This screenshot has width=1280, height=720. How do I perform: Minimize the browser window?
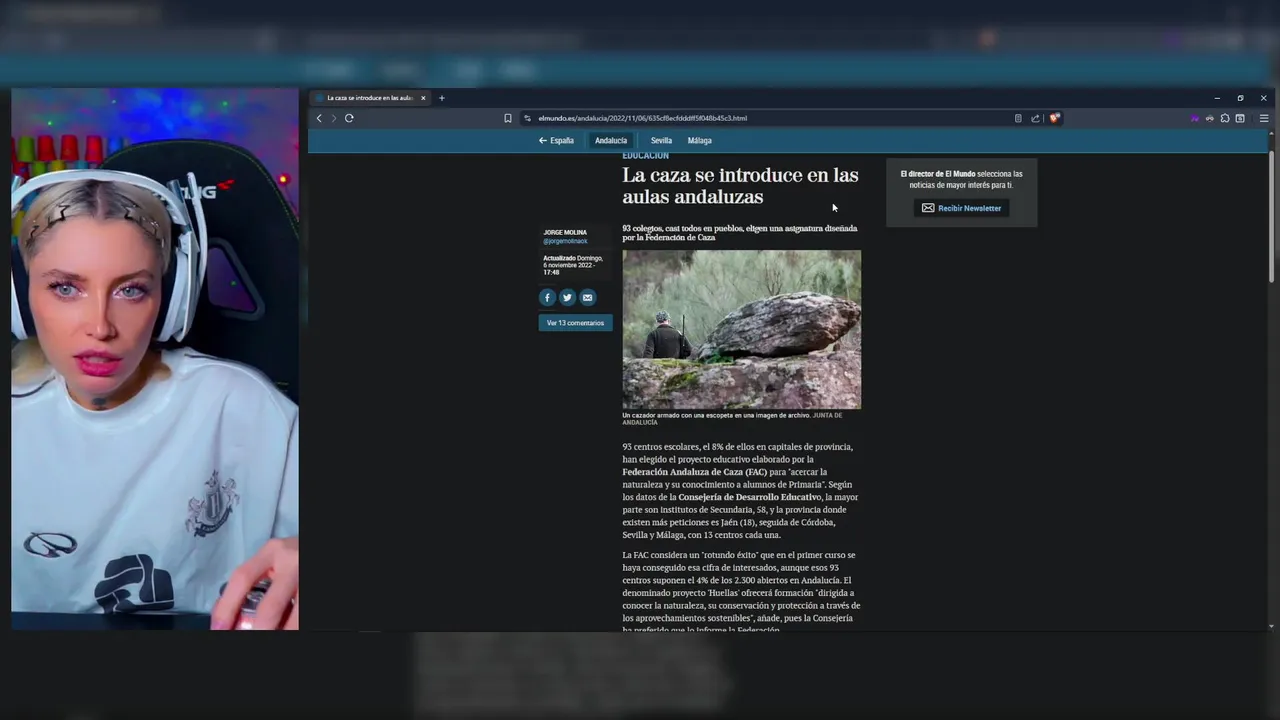coord(1217,98)
